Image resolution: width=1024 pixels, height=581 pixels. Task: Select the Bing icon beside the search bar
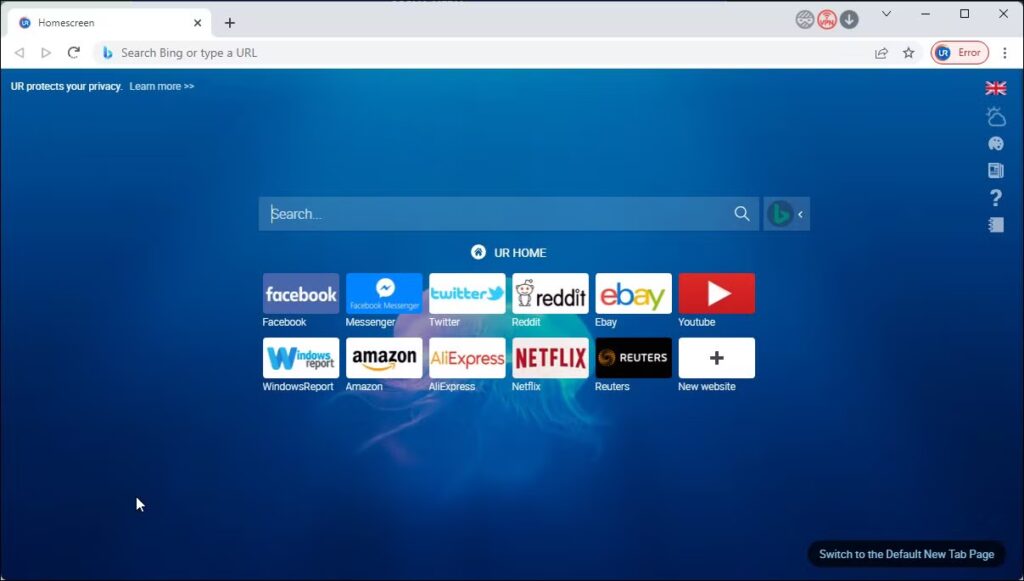click(781, 213)
